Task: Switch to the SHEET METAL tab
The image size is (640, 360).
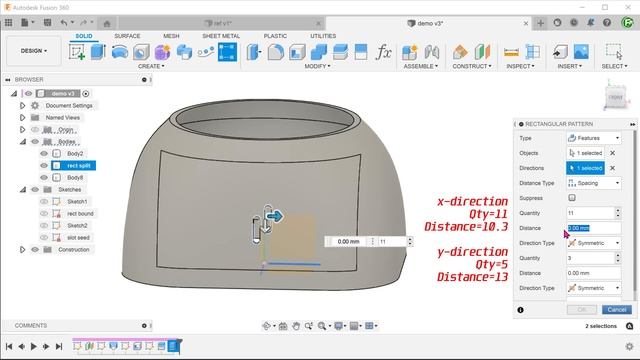Action: pos(221,36)
